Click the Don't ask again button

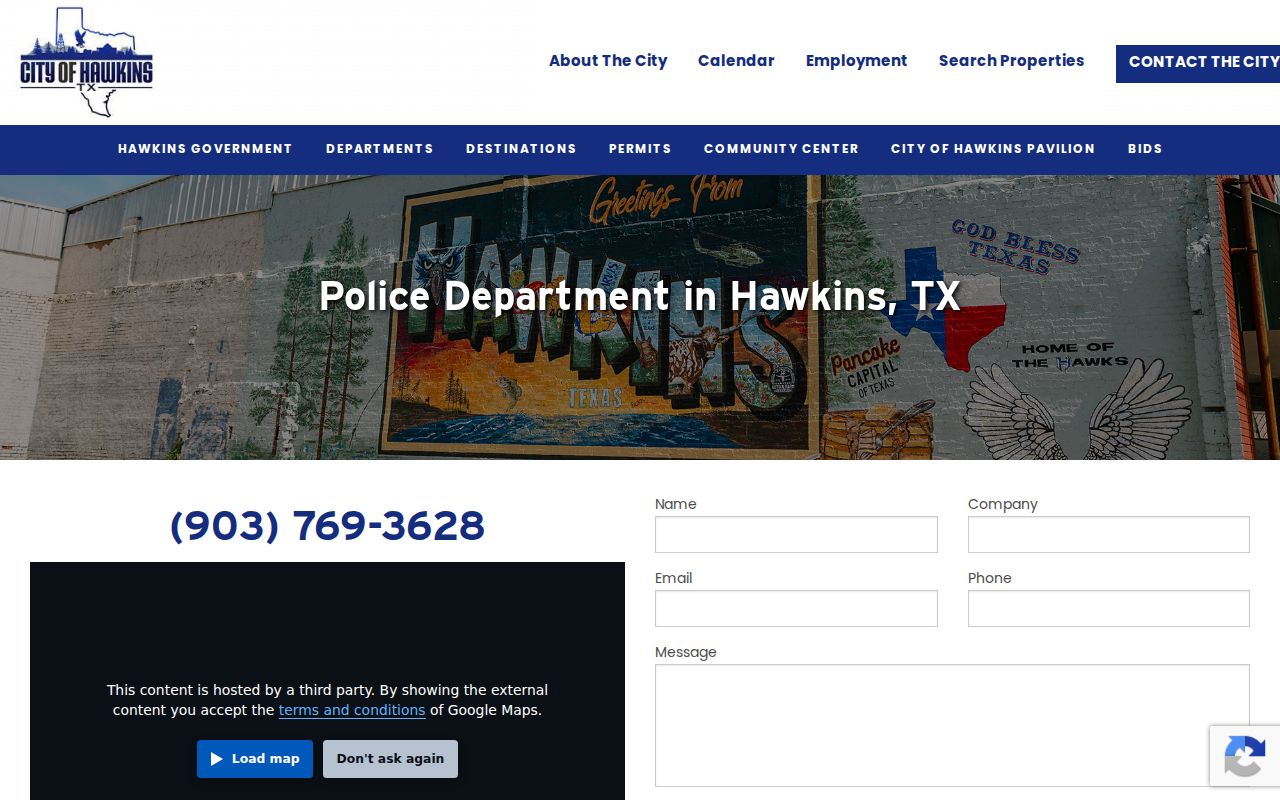[x=390, y=759]
